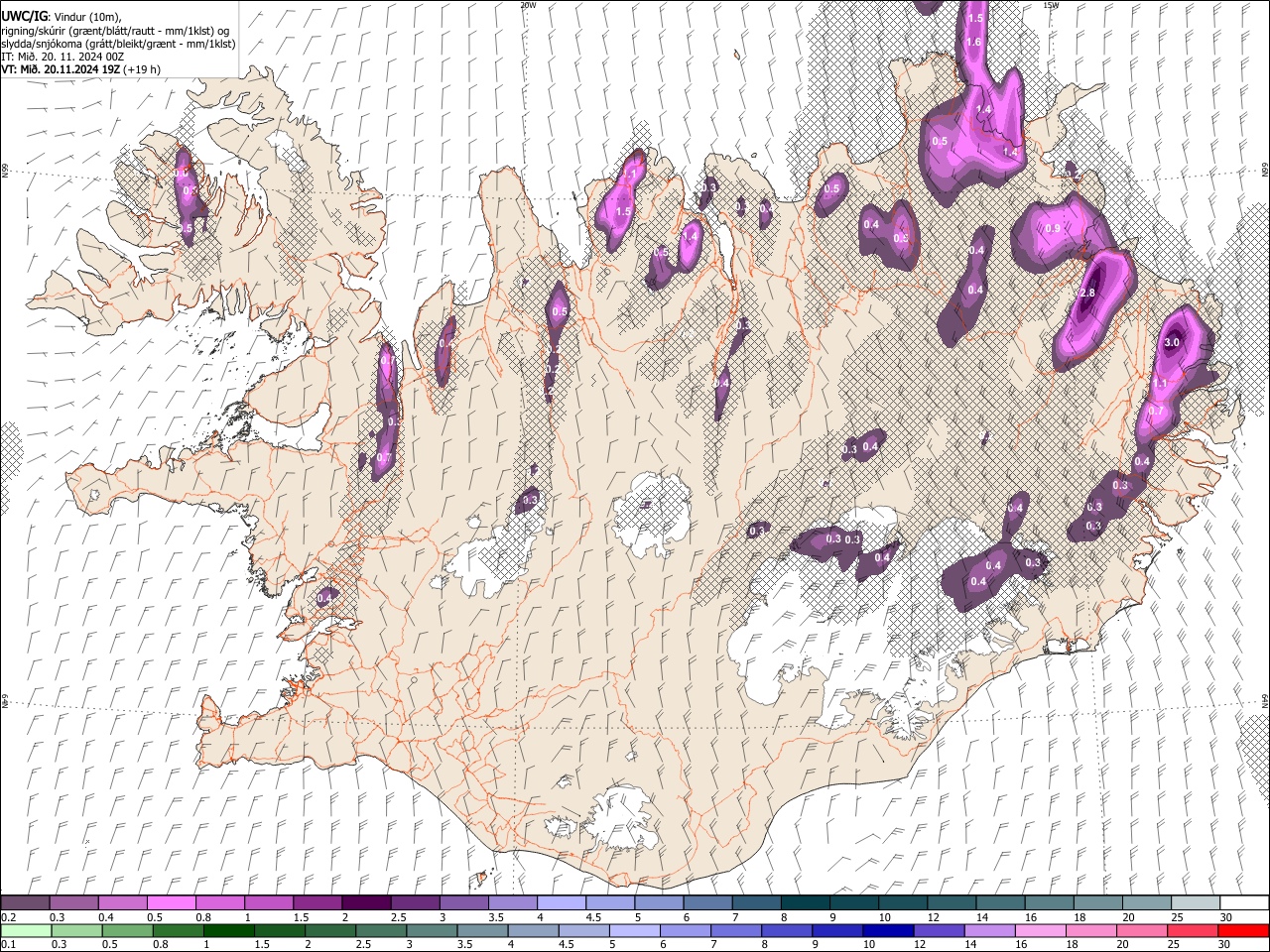Click the '20W' longitude label at top
This screenshot has width=1270, height=952.
tap(528, 5)
